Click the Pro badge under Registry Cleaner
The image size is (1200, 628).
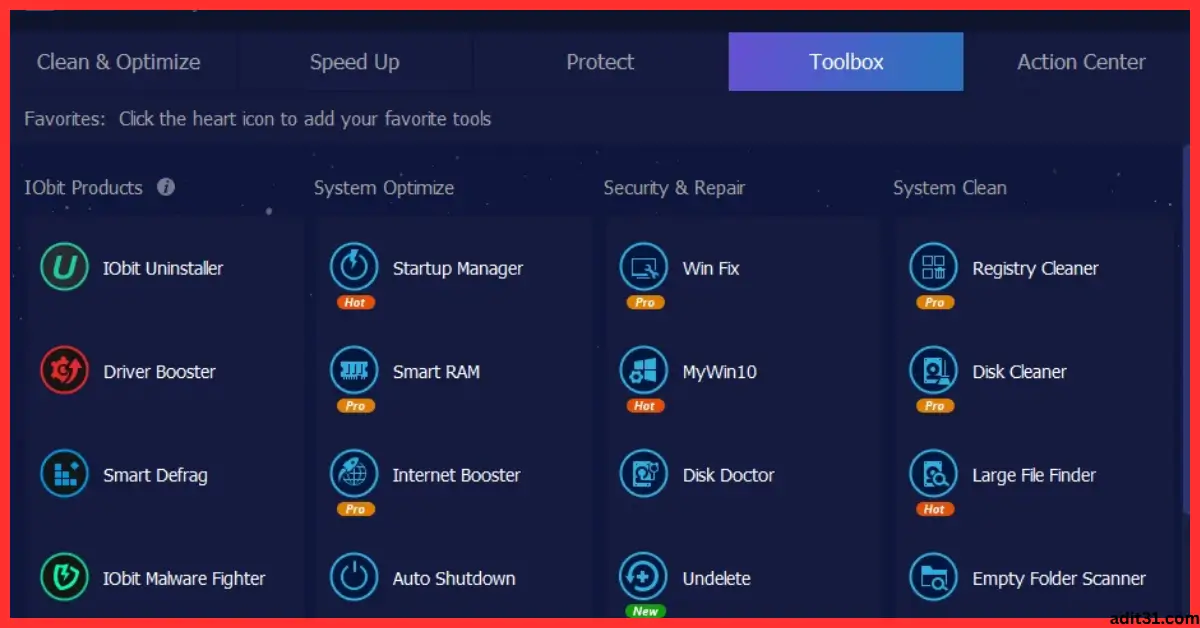(934, 302)
